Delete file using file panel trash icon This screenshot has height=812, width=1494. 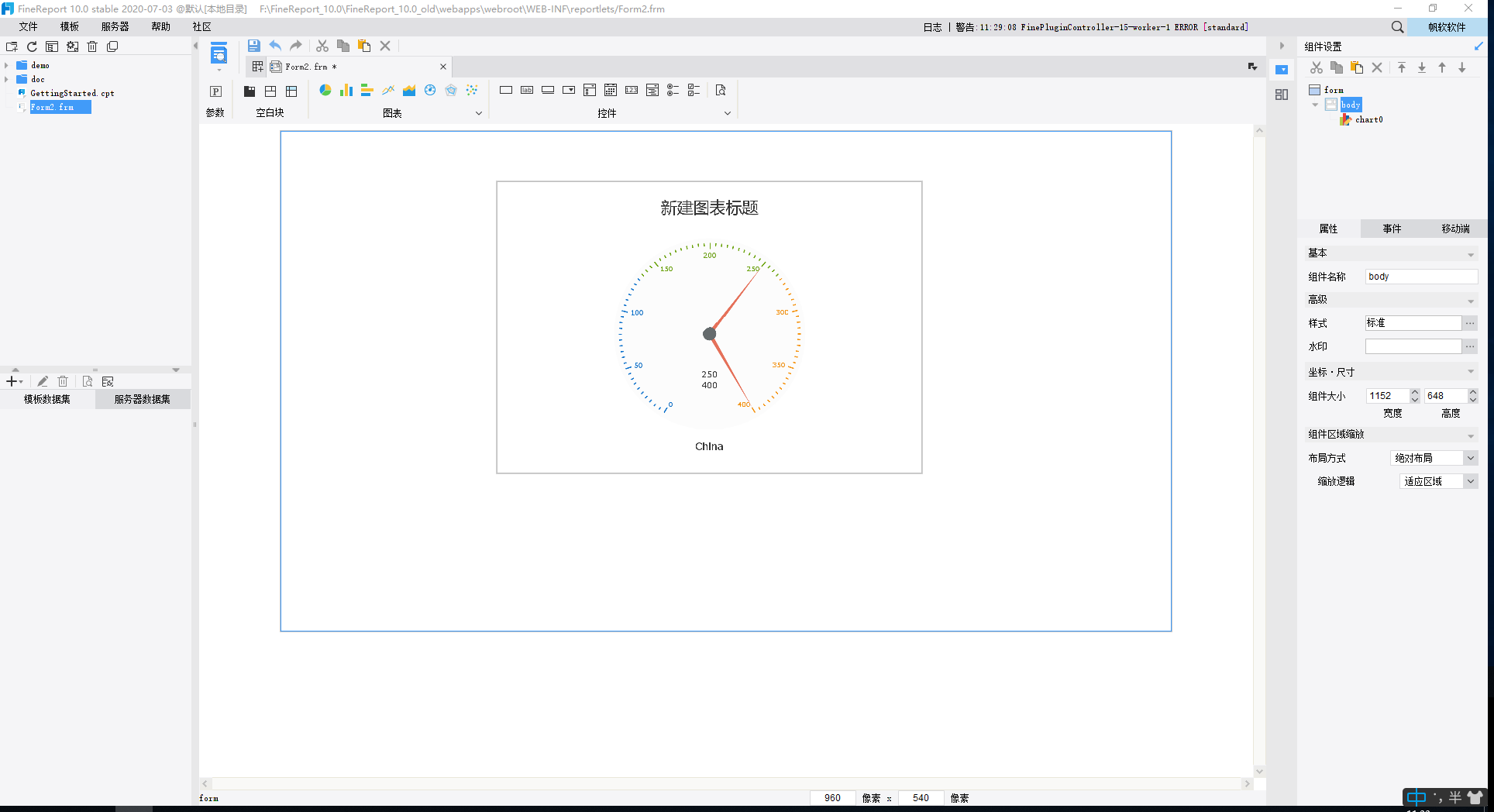tap(92, 46)
